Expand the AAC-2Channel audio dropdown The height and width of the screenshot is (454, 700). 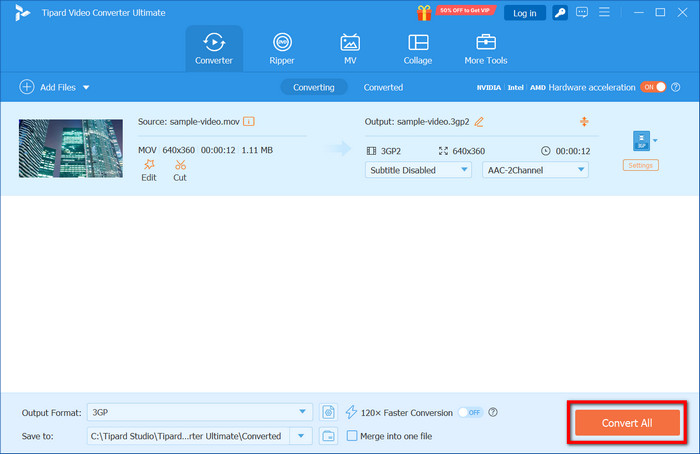coord(535,170)
